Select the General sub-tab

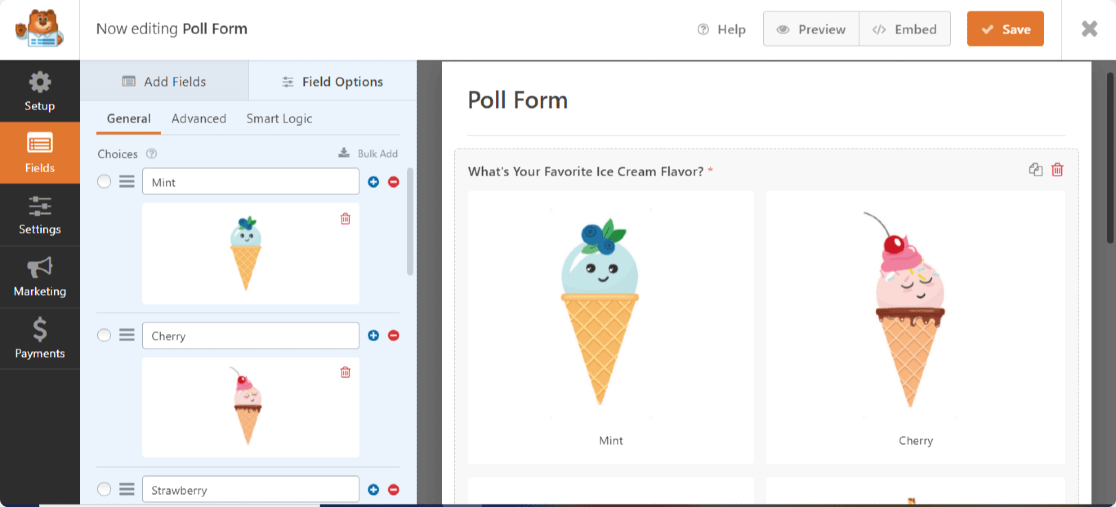129,119
